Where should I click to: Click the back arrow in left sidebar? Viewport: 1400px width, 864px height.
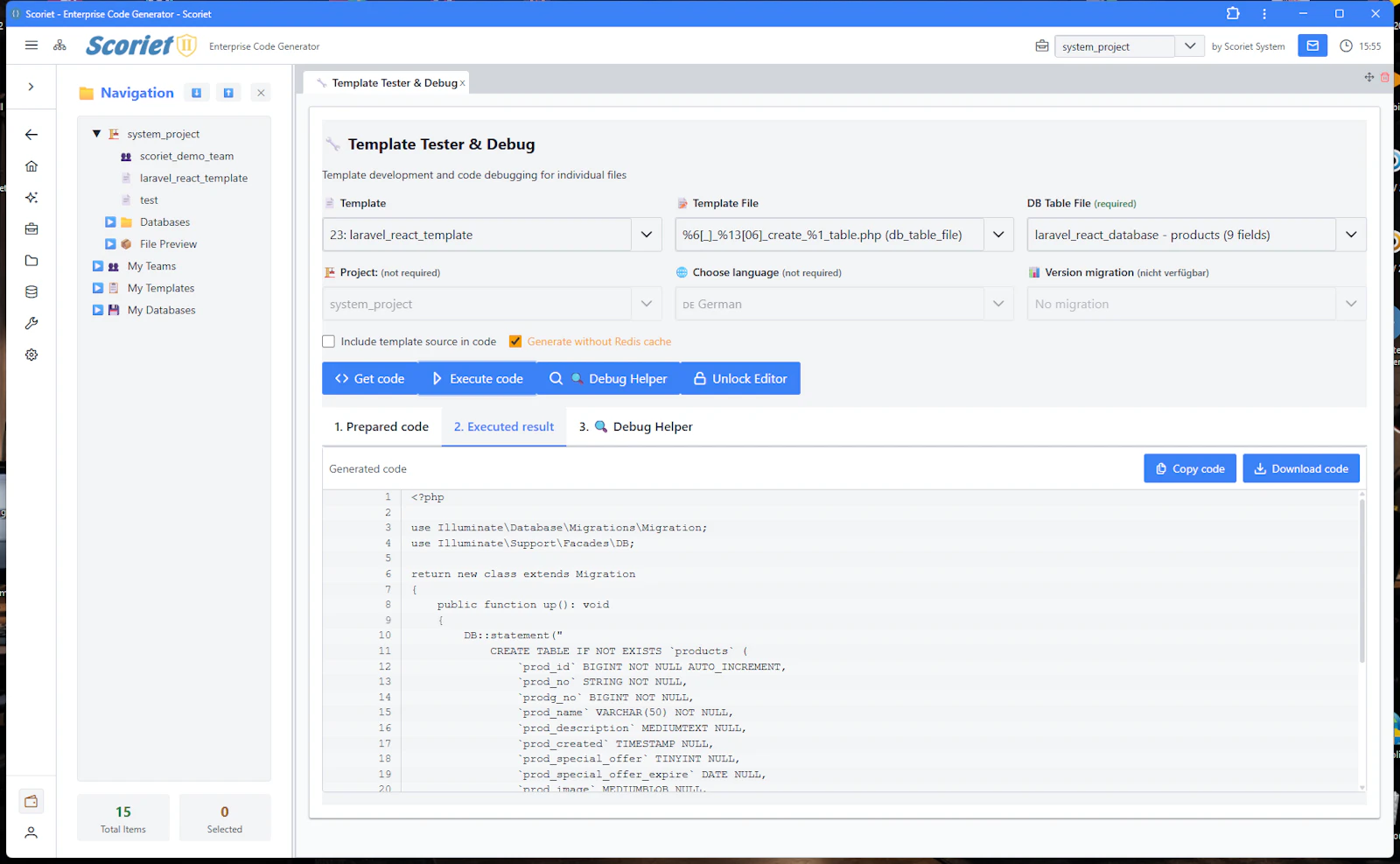[31, 135]
